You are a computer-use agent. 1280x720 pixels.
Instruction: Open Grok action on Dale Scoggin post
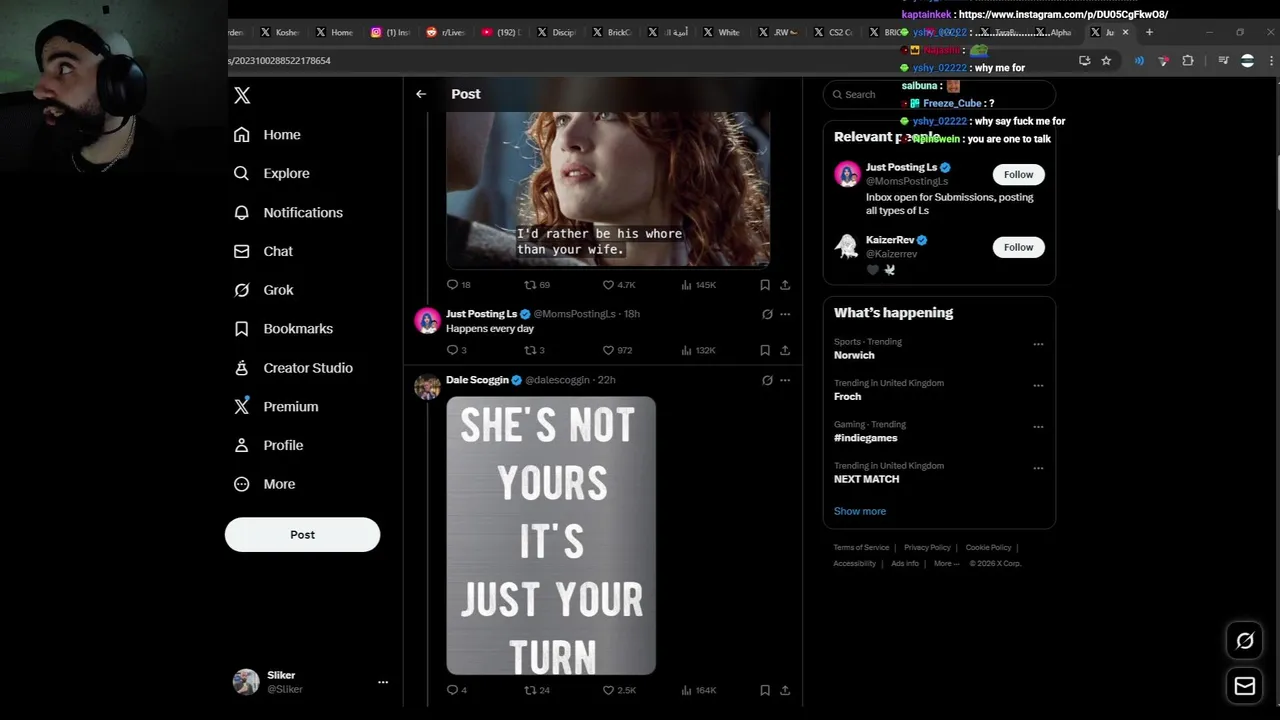[767, 380]
